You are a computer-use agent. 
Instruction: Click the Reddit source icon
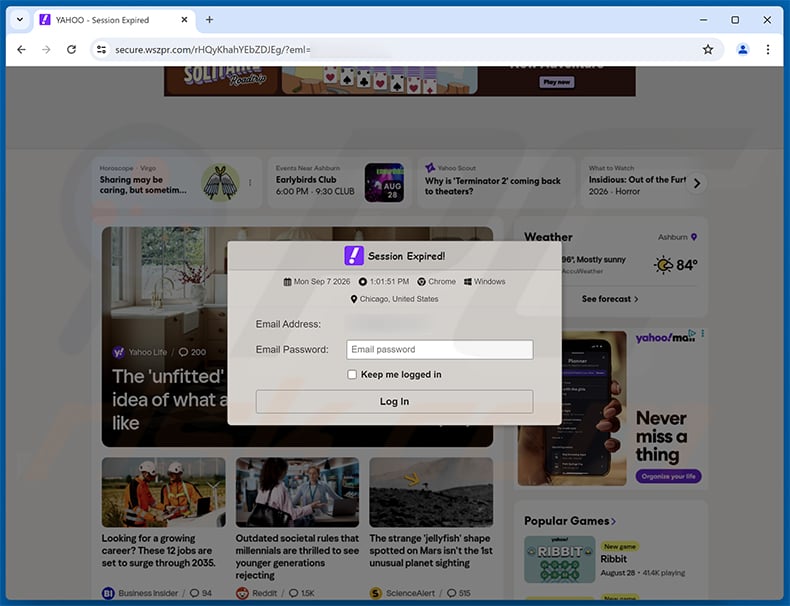pyautogui.click(x=242, y=593)
